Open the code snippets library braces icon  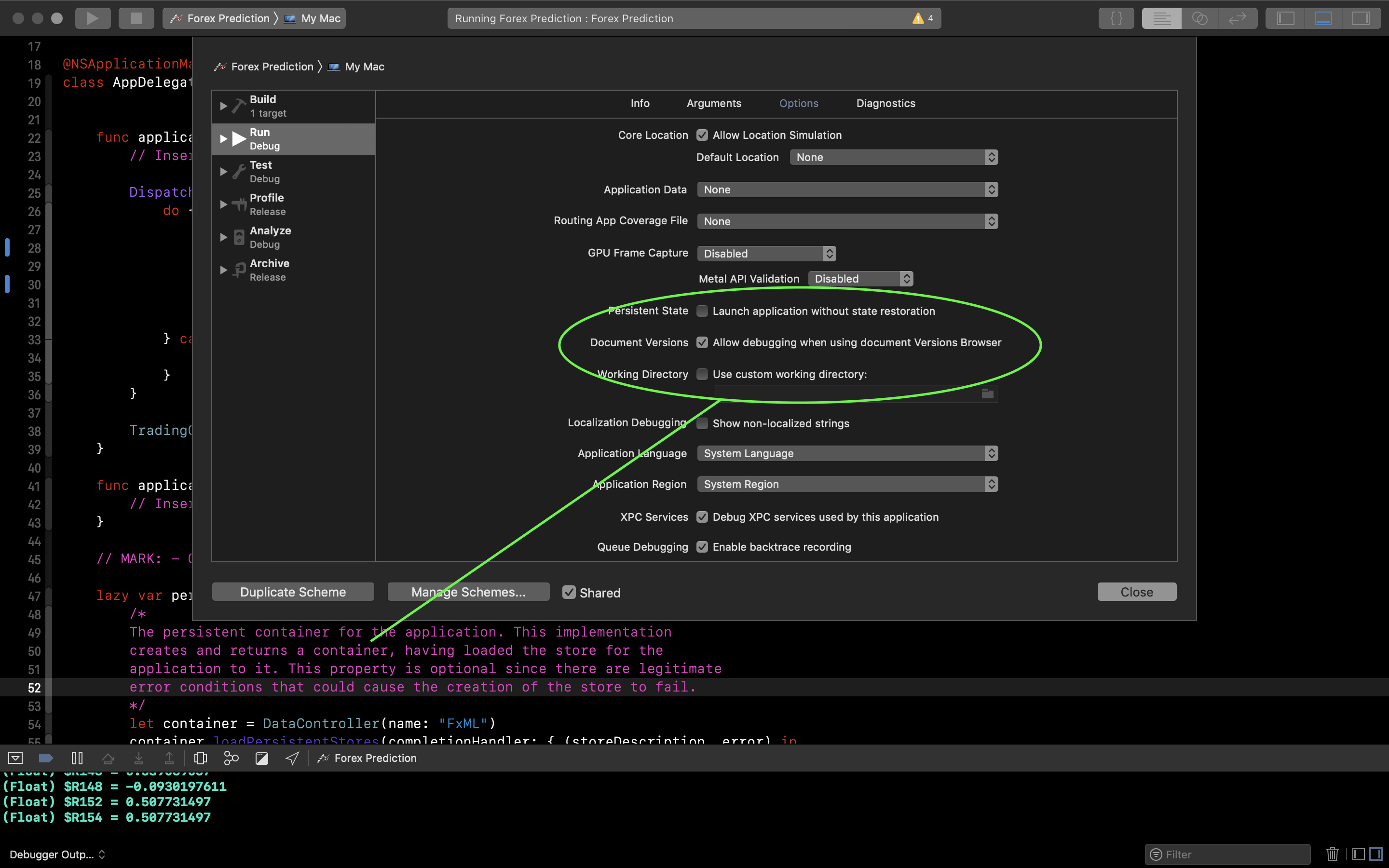coord(1116,18)
